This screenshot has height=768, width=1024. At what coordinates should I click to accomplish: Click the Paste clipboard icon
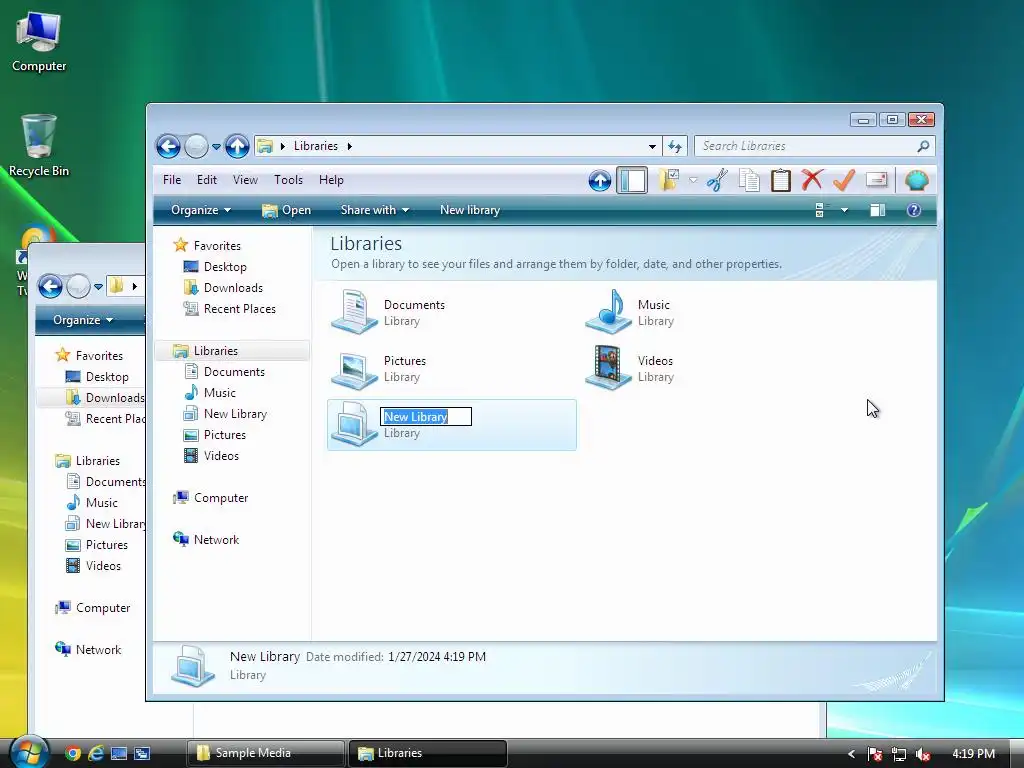[x=780, y=180]
